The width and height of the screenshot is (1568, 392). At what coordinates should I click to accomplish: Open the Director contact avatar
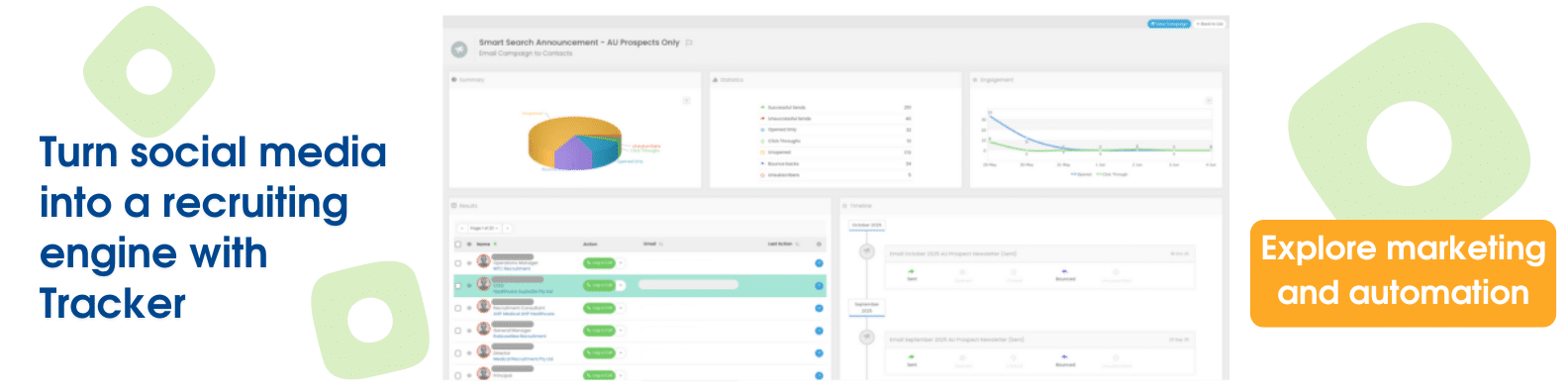[x=483, y=351]
